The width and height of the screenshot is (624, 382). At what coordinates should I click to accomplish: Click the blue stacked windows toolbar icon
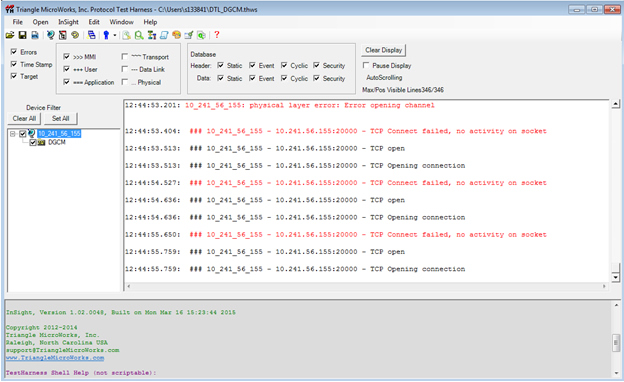click(x=92, y=35)
